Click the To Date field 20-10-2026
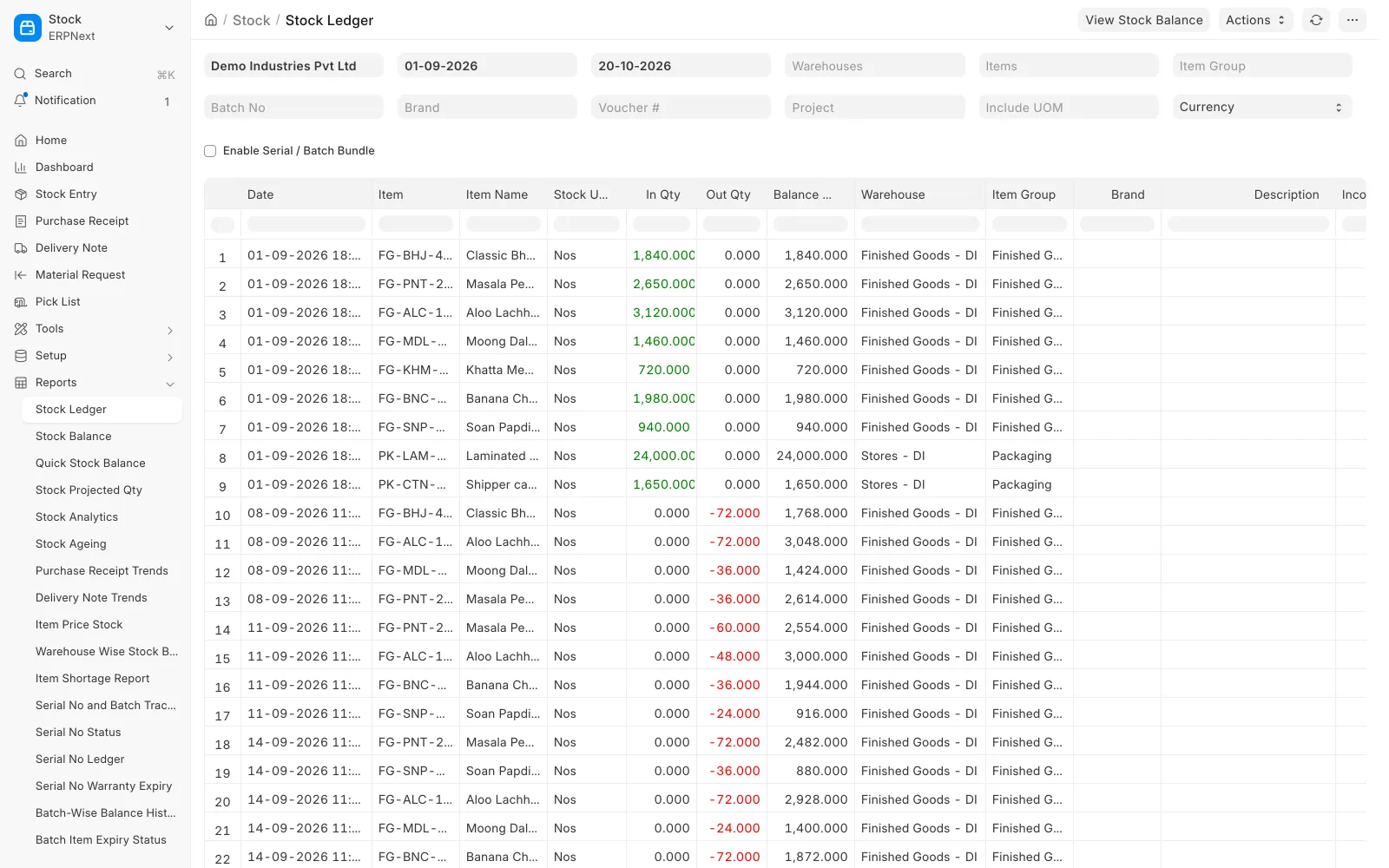 [x=681, y=66]
